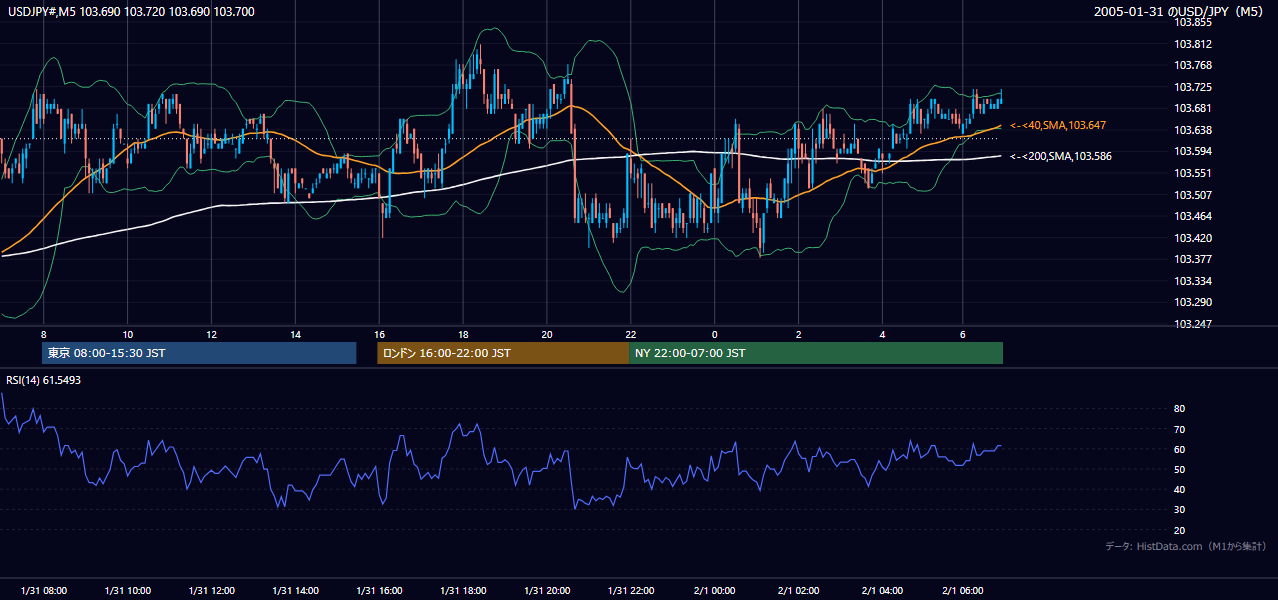This screenshot has width=1278, height=600.
Task: Click the 103.290 price axis label
Action: [x=1192, y=302]
